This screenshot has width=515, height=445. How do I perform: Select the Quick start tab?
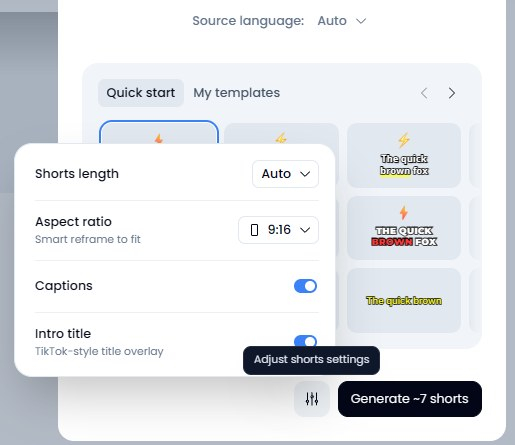(x=141, y=93)
